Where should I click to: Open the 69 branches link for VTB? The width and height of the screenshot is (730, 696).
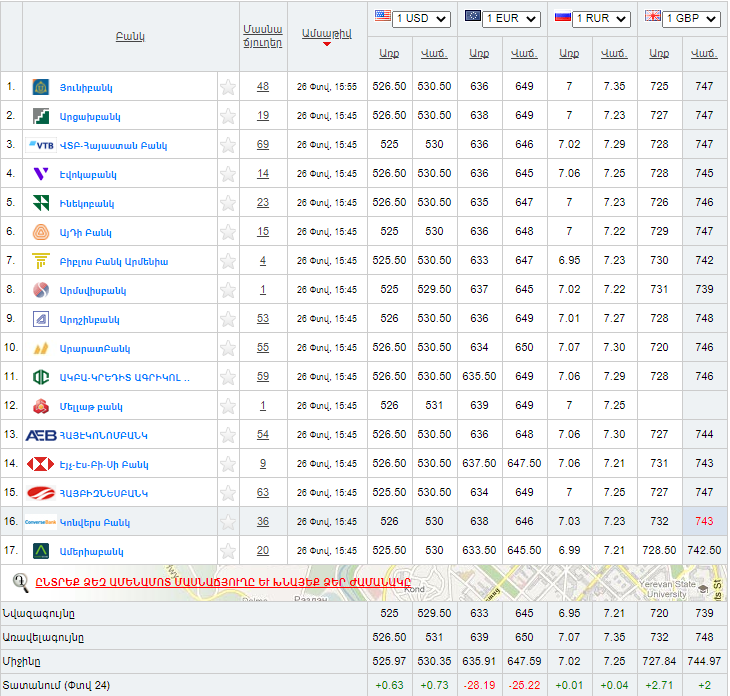263,145
